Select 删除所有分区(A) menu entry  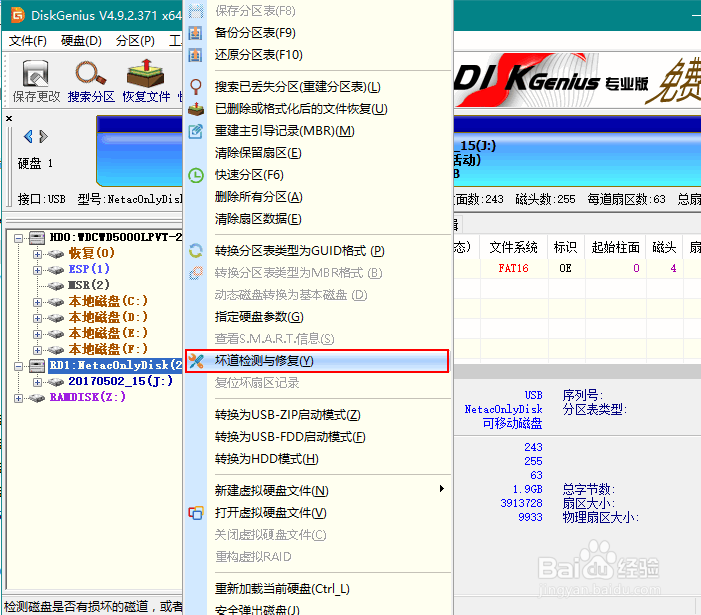258,197
